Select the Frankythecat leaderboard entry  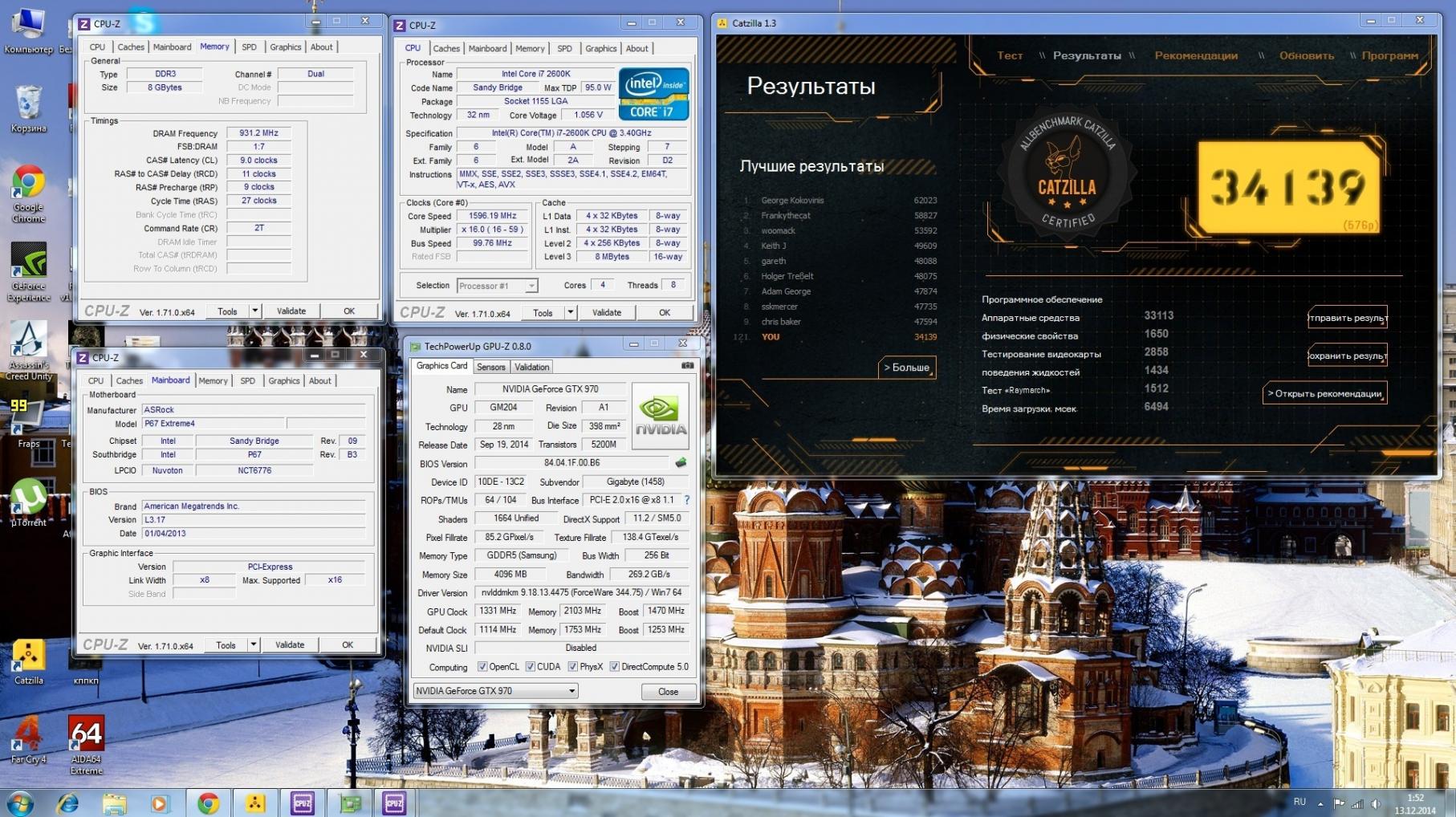pos(839,216)
